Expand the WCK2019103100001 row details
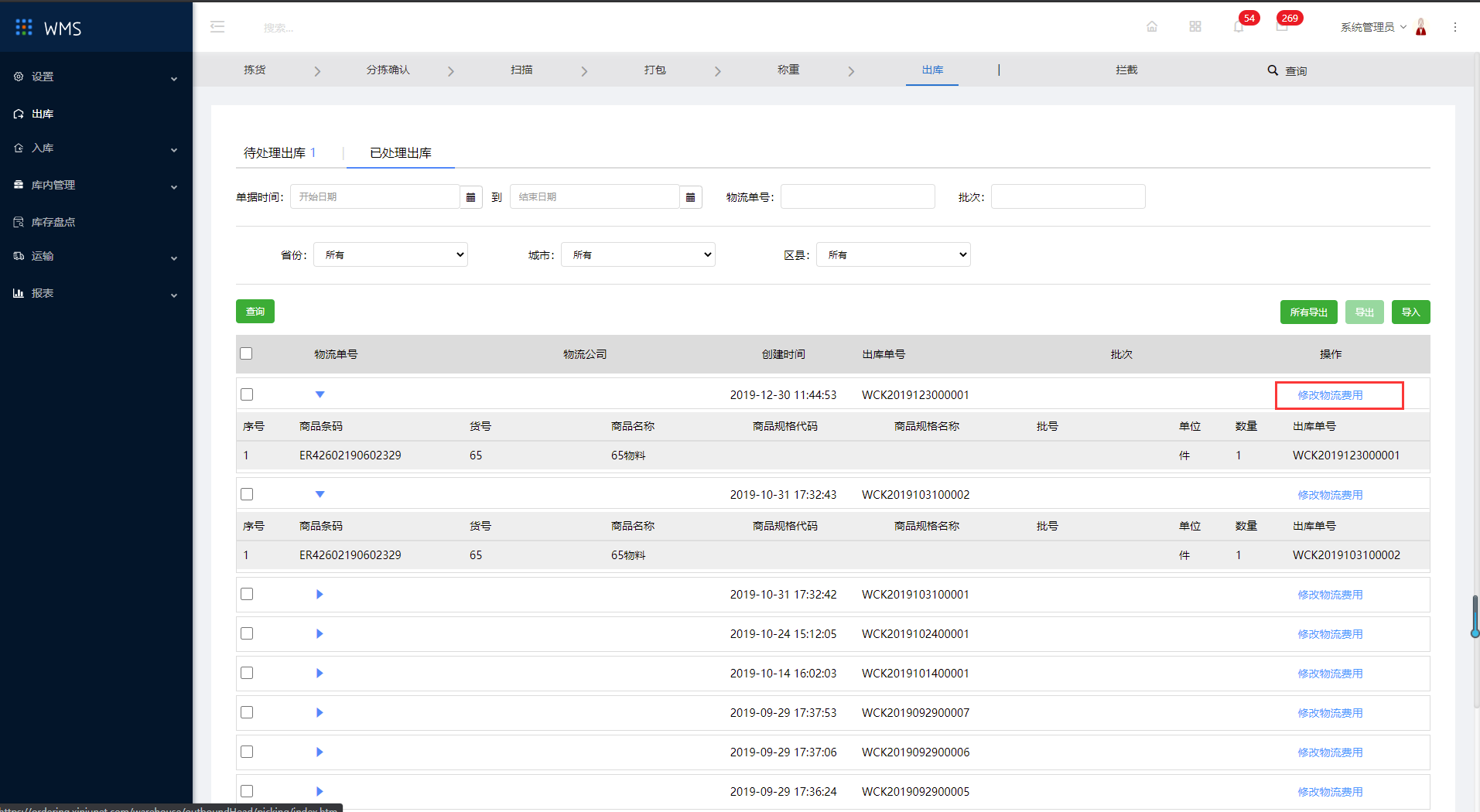This screenshot has width=1480, height=812. (x=320, y=594)
